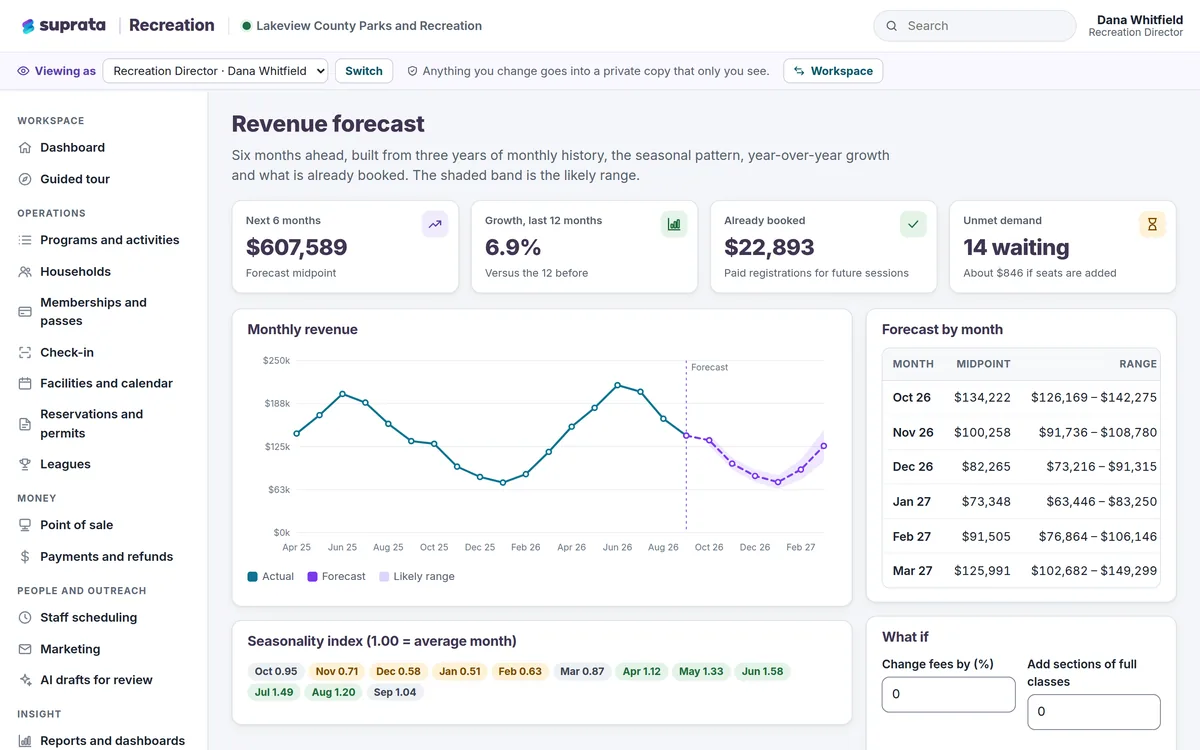Click the Leagues trophy icon
Viewport: 1200px width, 750px height.
25,465
